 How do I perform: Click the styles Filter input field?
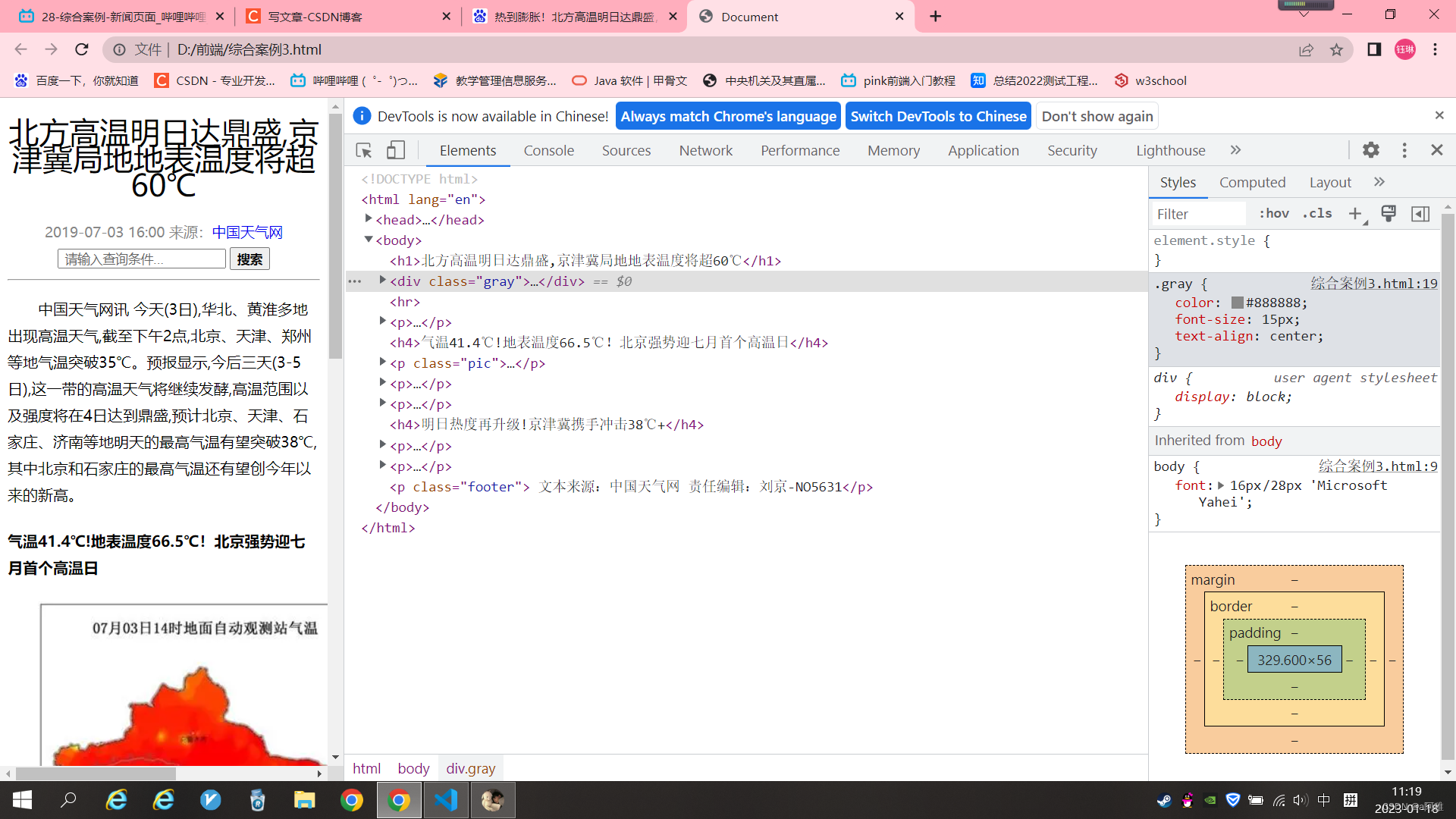[1198, 215]
